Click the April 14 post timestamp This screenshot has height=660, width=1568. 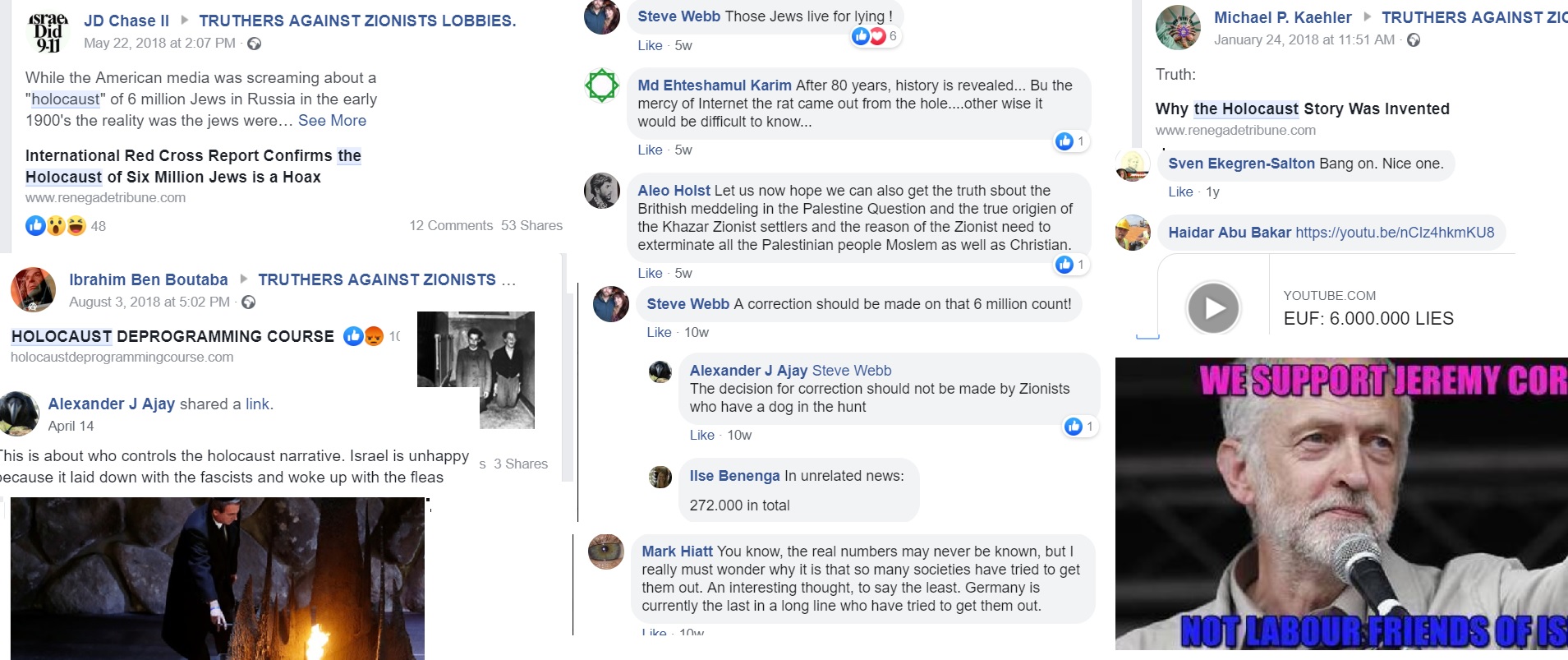point(71,426)
